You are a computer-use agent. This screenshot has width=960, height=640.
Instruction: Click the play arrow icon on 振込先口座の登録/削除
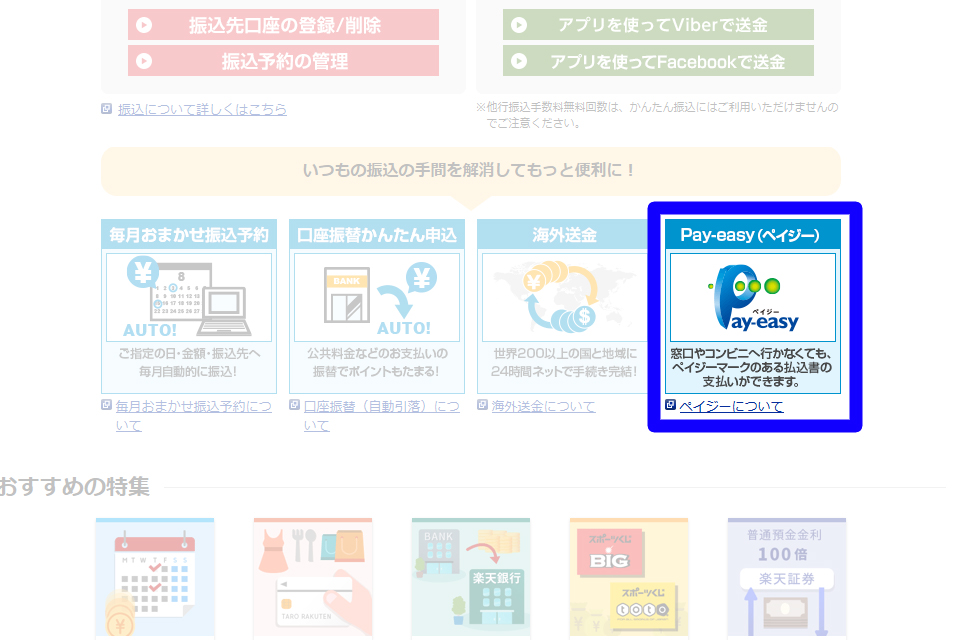144,25
